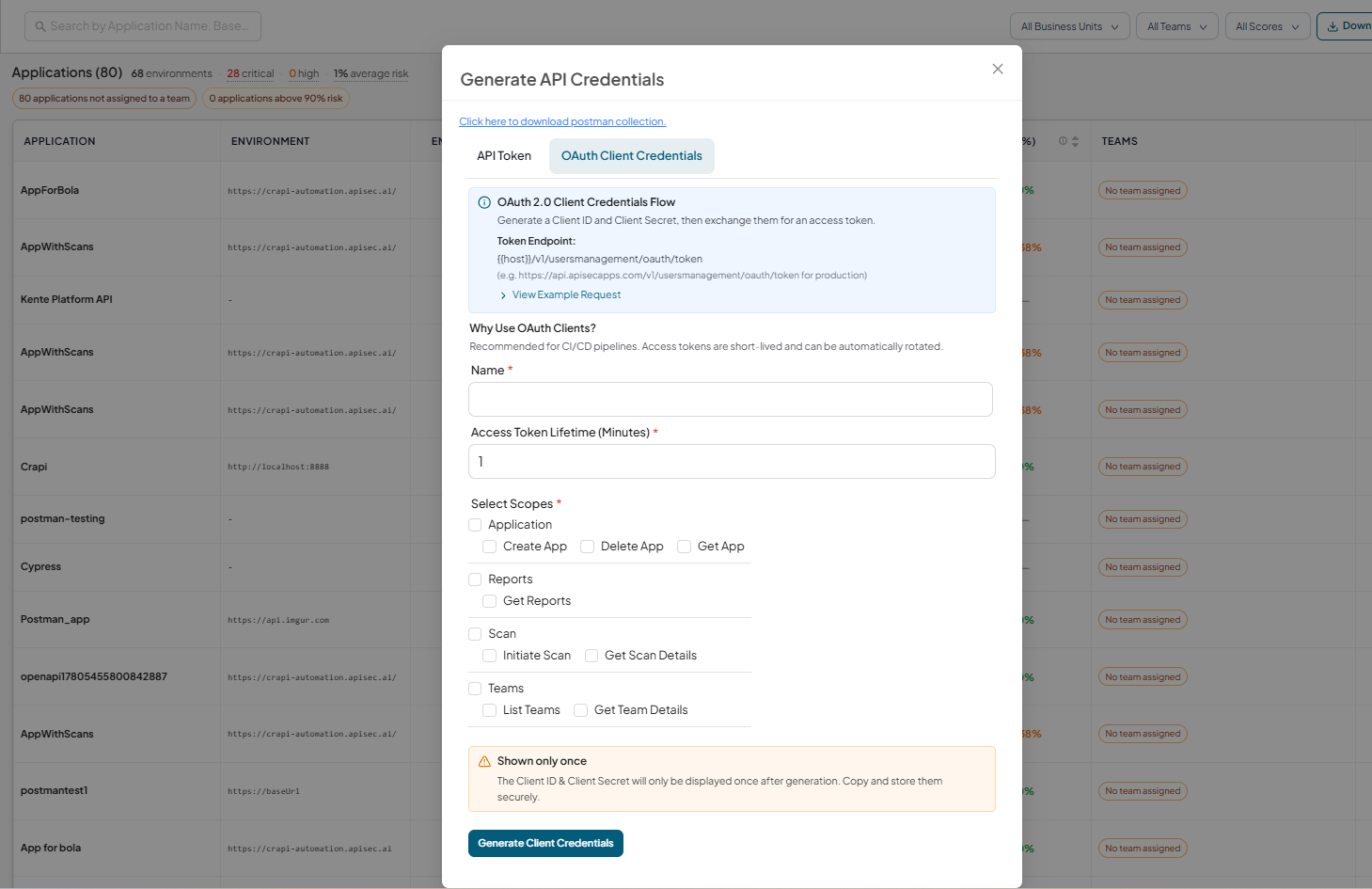Enable the Get Reports scope

[x=489, y=601]
